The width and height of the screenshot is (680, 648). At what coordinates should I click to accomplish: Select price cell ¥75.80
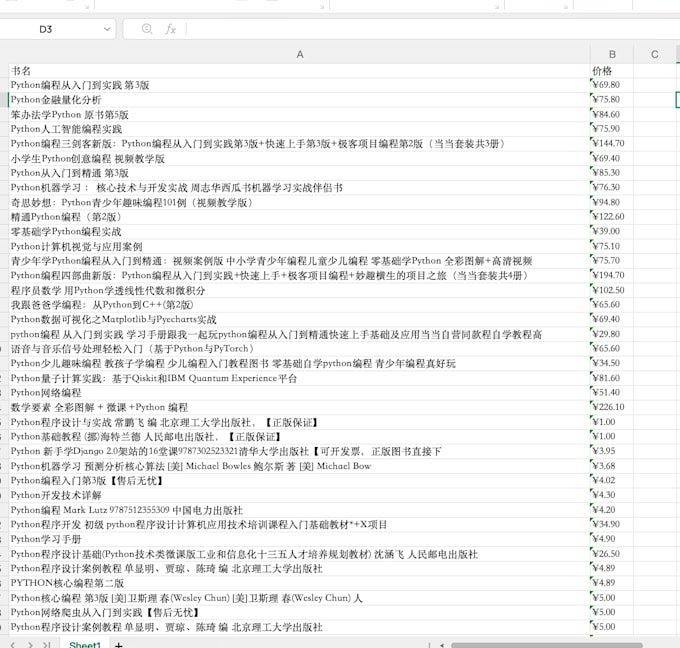[612, 99]
